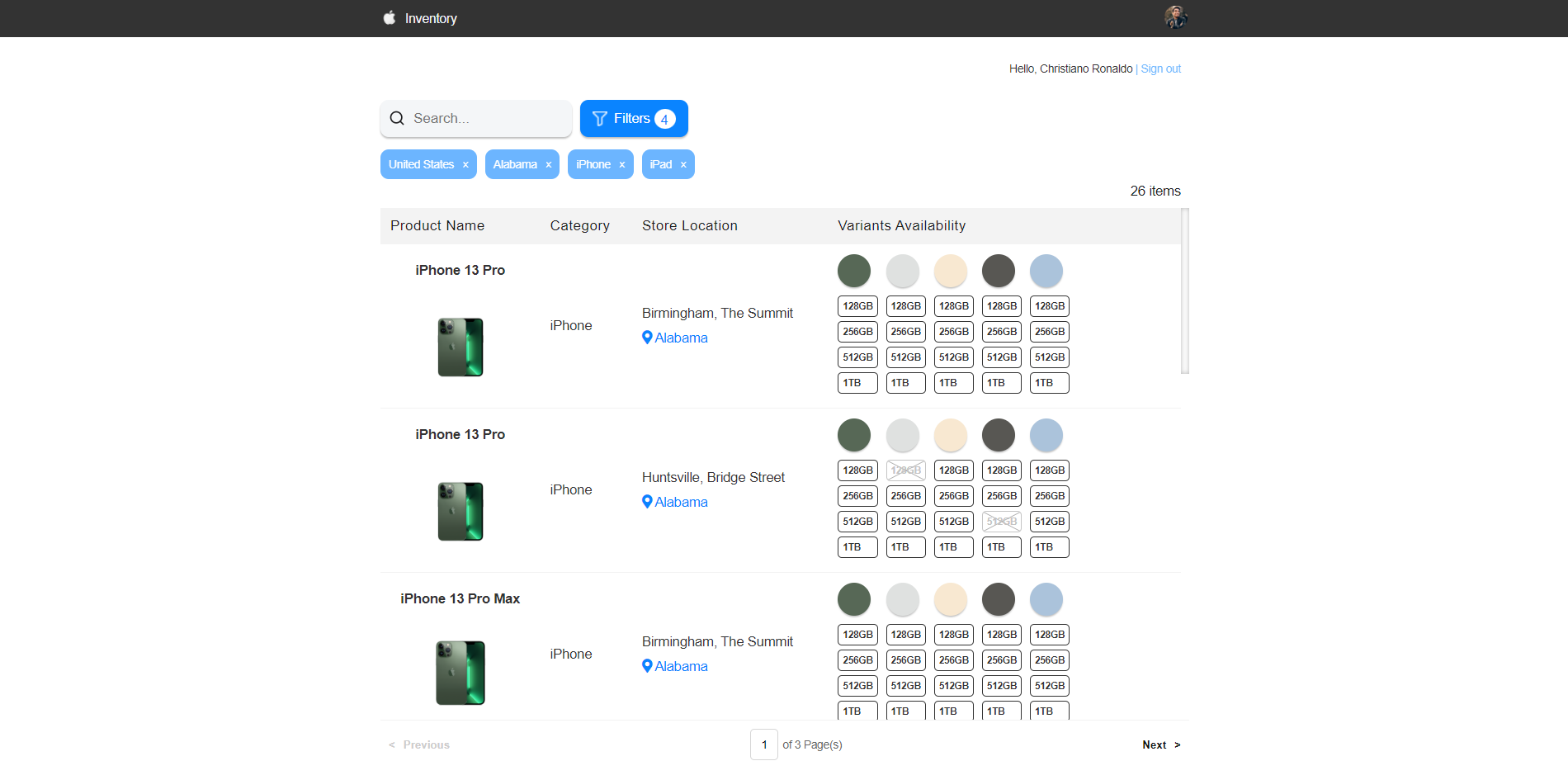Click the "of 3 Page(s)" text
Viewport: 1568px width, 761px height.
tap(812, 744)
